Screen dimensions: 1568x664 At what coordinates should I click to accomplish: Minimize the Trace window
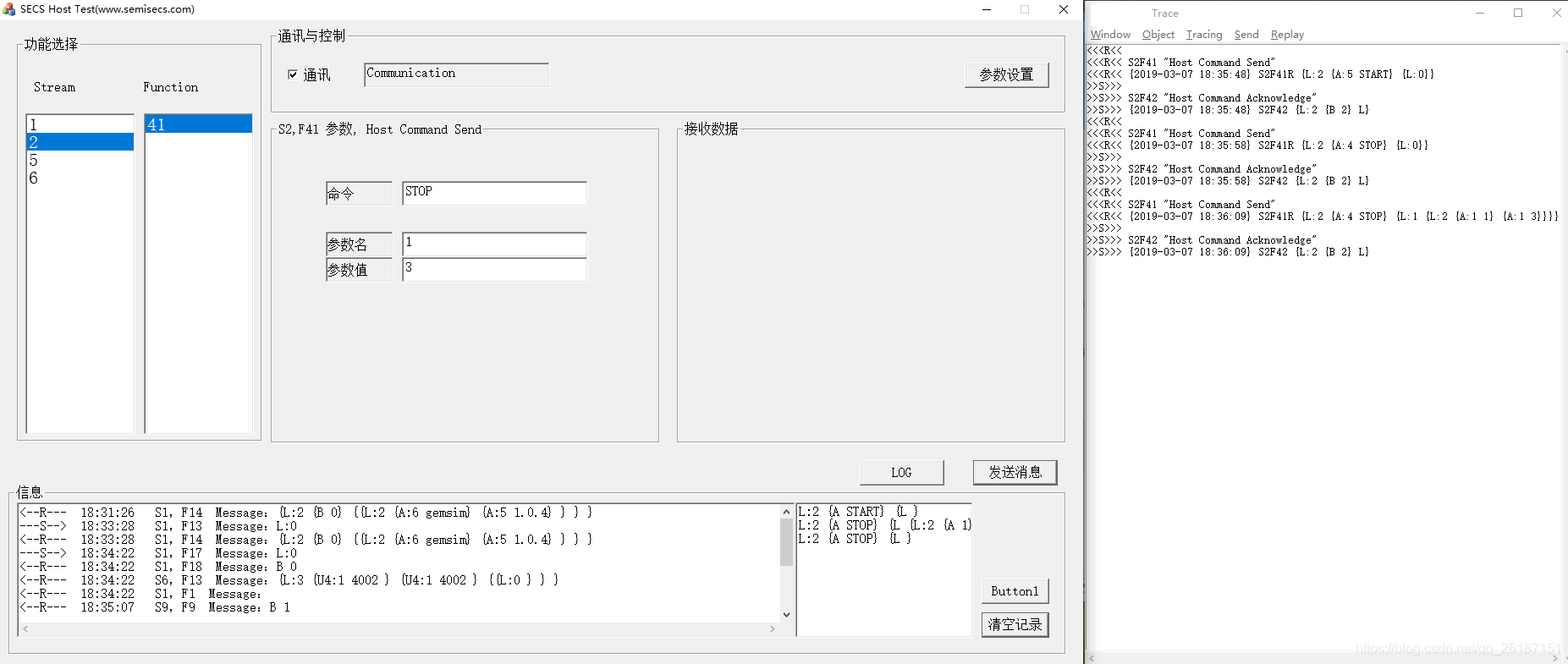click(x=1480, y=13)
